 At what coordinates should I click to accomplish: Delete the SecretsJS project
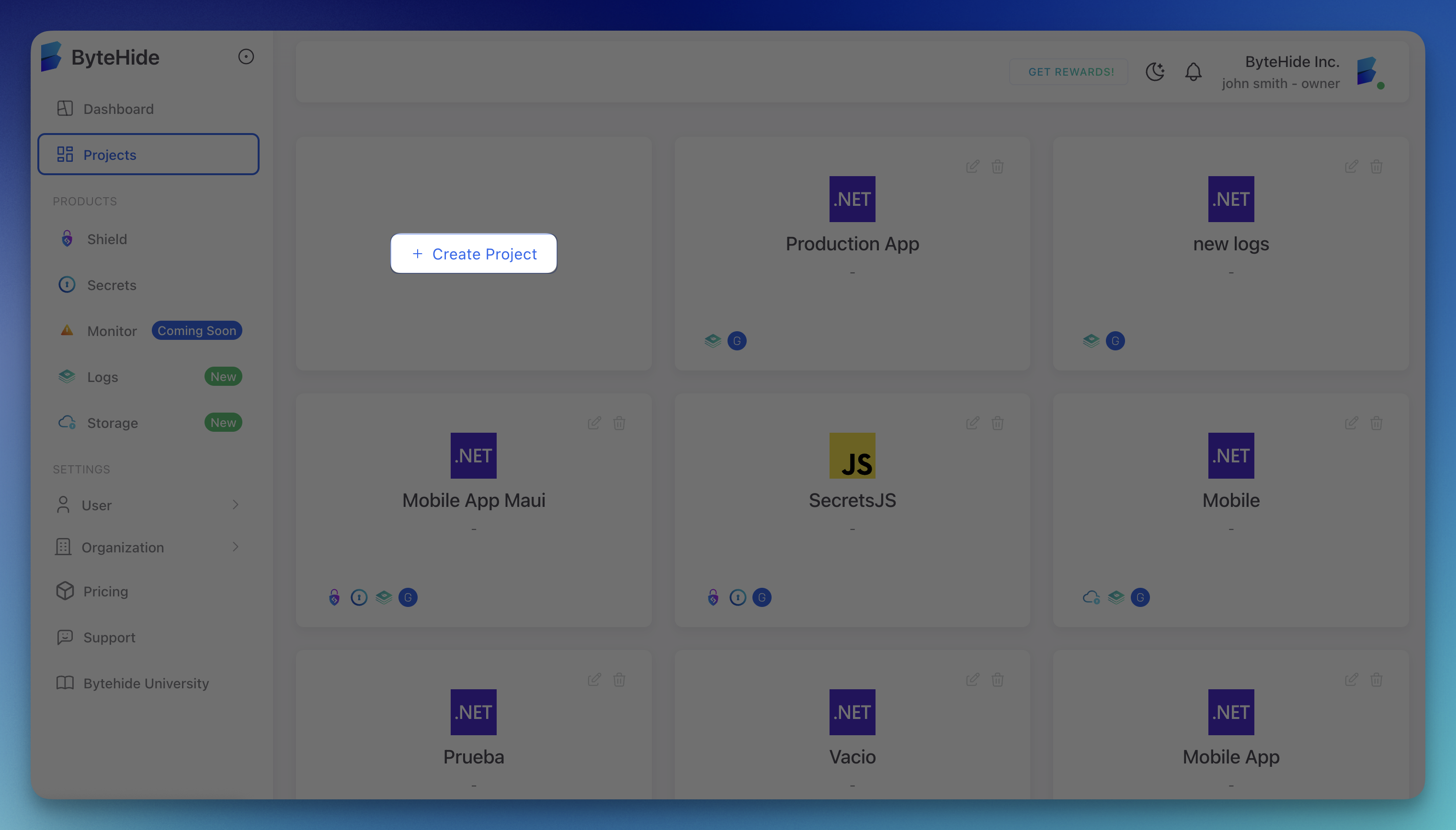pos(998,423)
